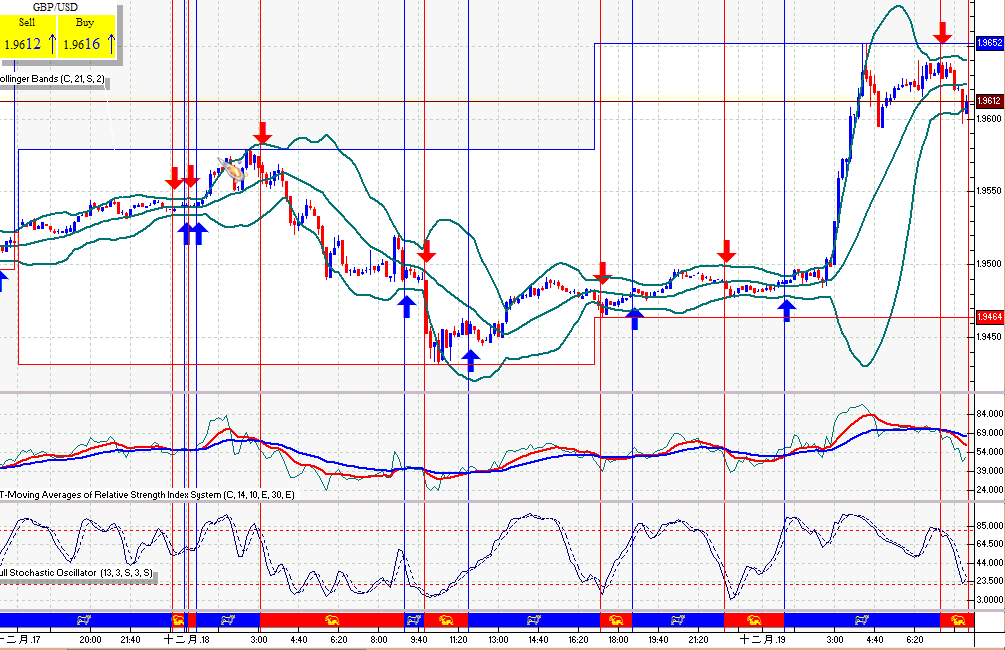Click the 69.000 RSI scale label
This screenshot has height=650, width=1005.
tap(990, 433)
